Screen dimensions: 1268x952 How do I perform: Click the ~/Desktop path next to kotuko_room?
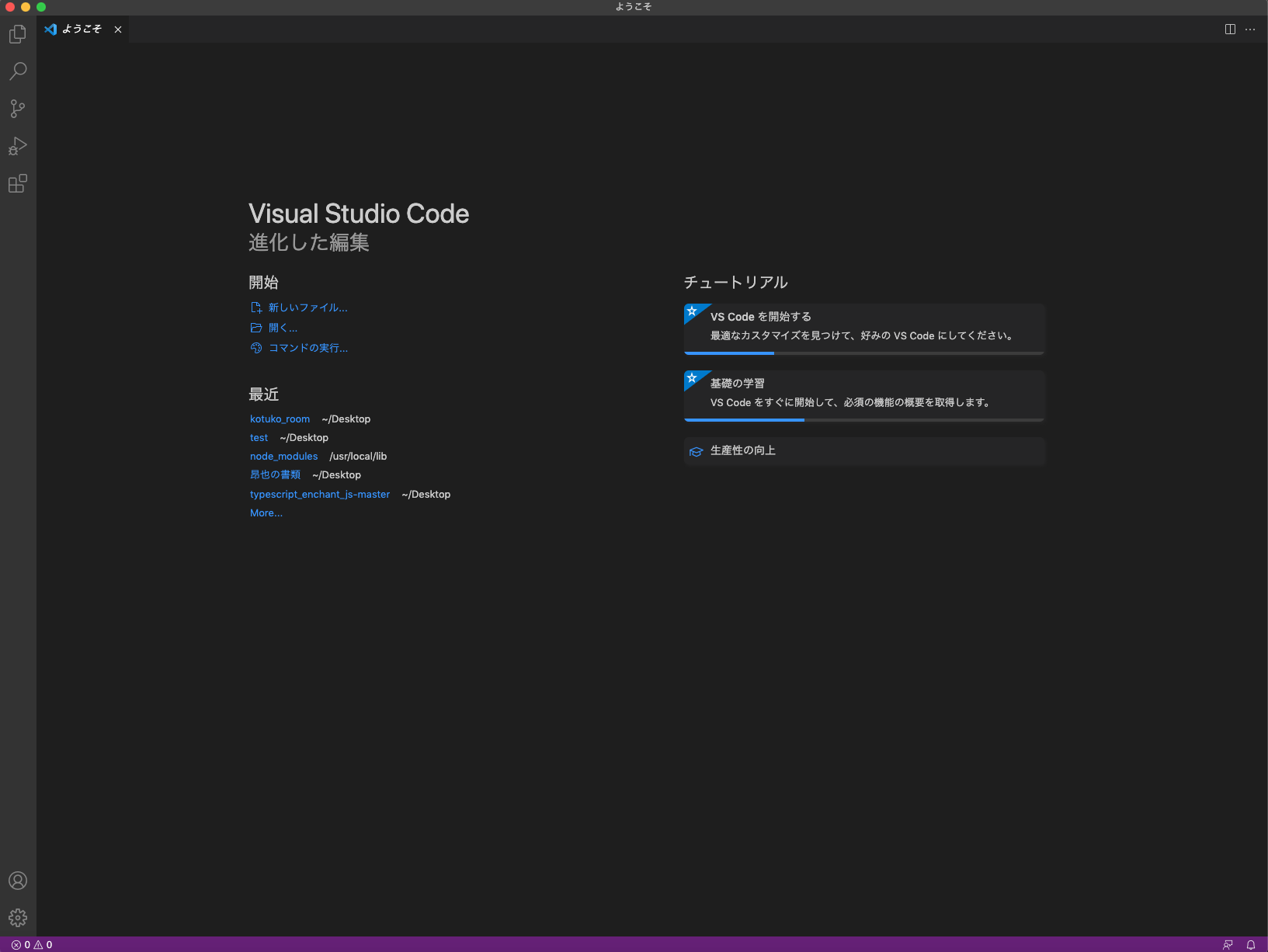pos(346,419)
